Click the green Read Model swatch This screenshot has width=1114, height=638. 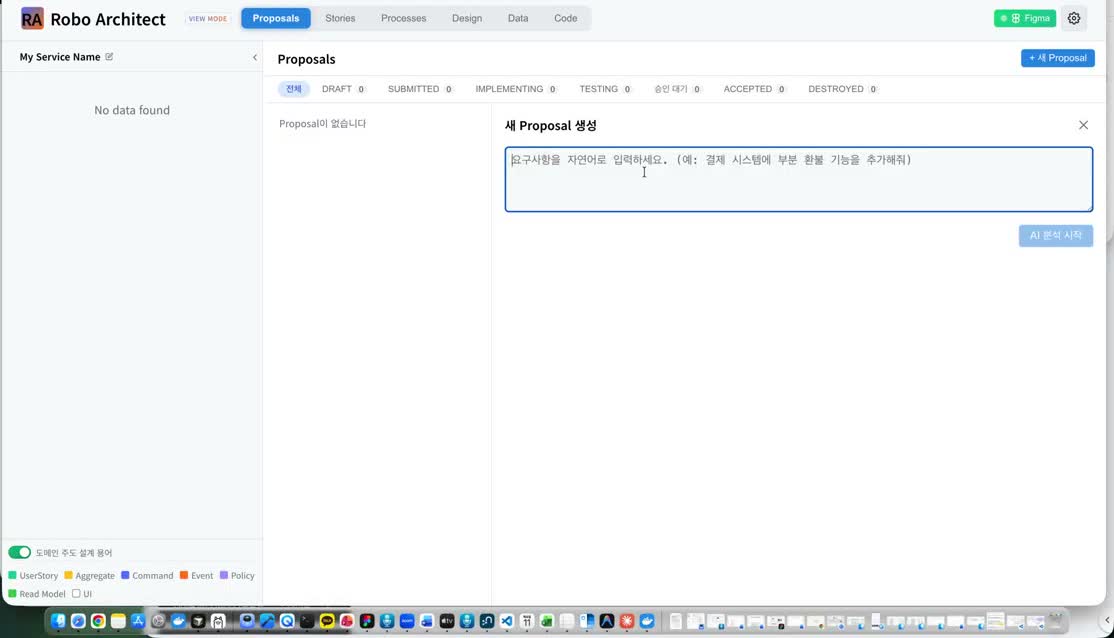(12, 593)
